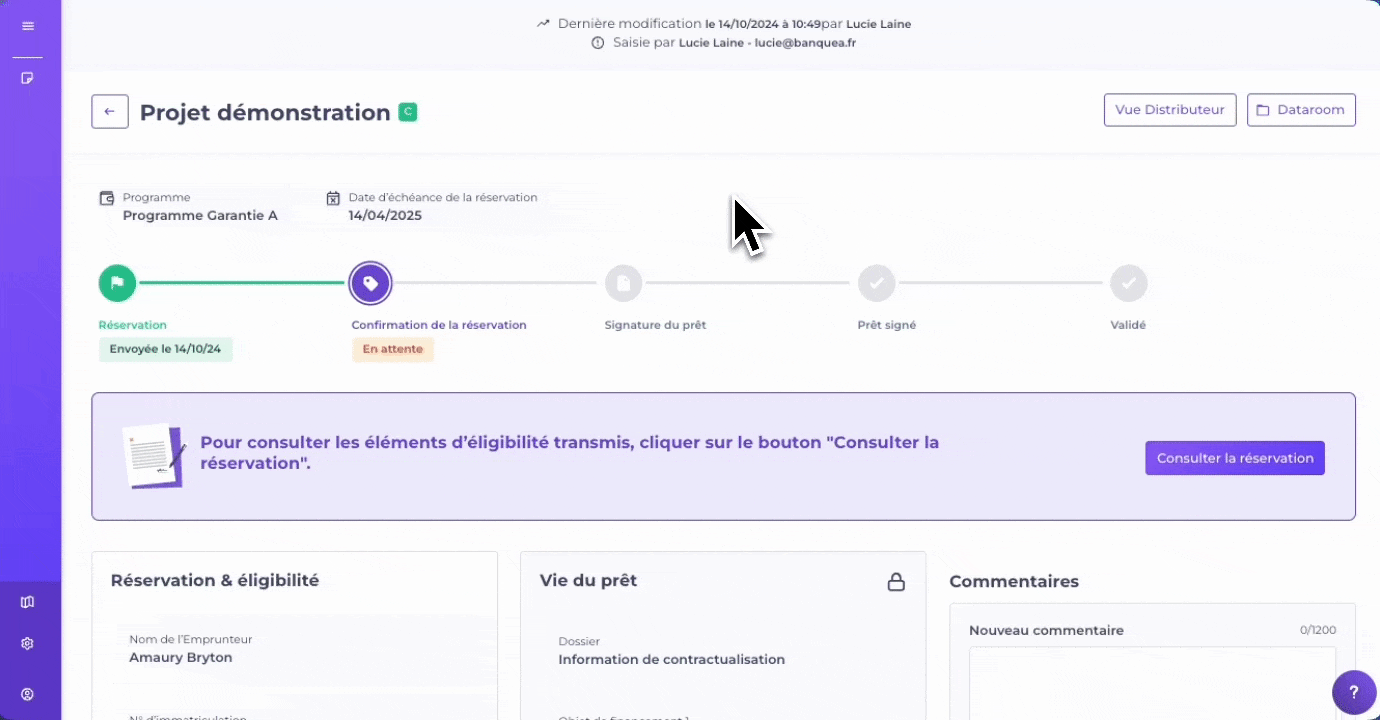
Task: Click the Validé step icon
Action: pos(1128,283)
